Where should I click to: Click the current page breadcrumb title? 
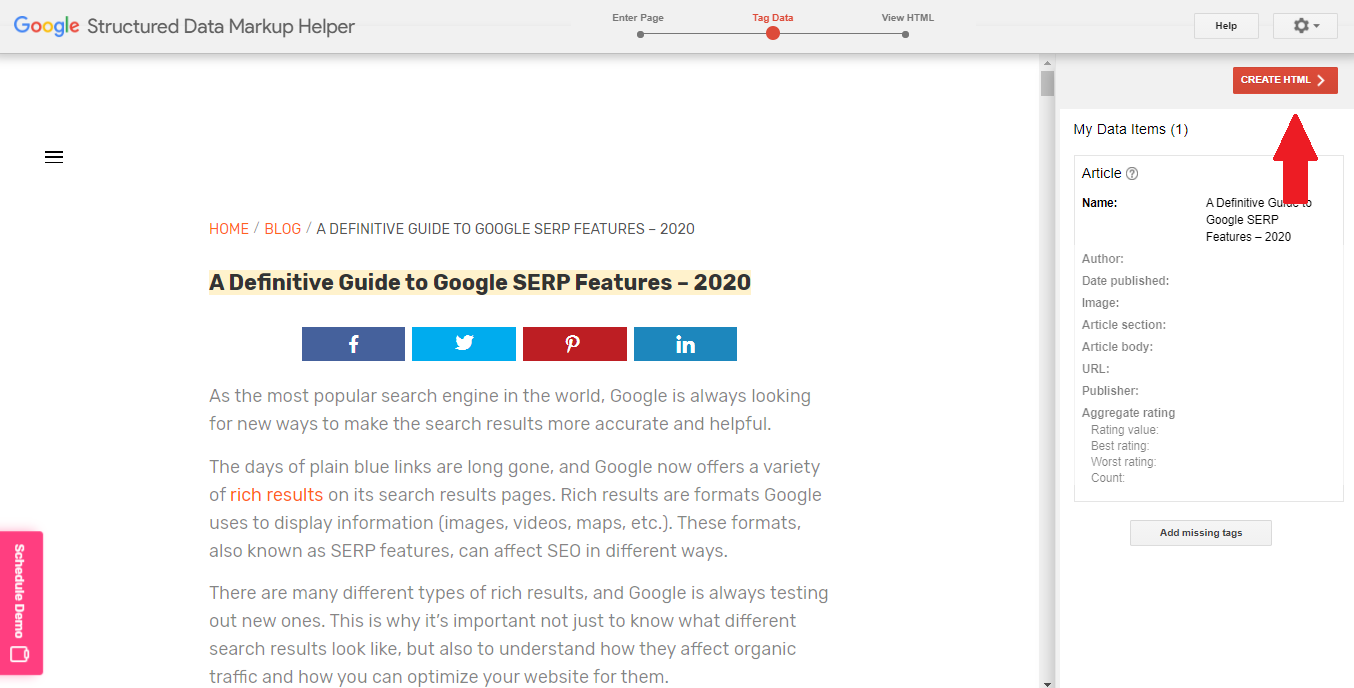click(506, 229)
